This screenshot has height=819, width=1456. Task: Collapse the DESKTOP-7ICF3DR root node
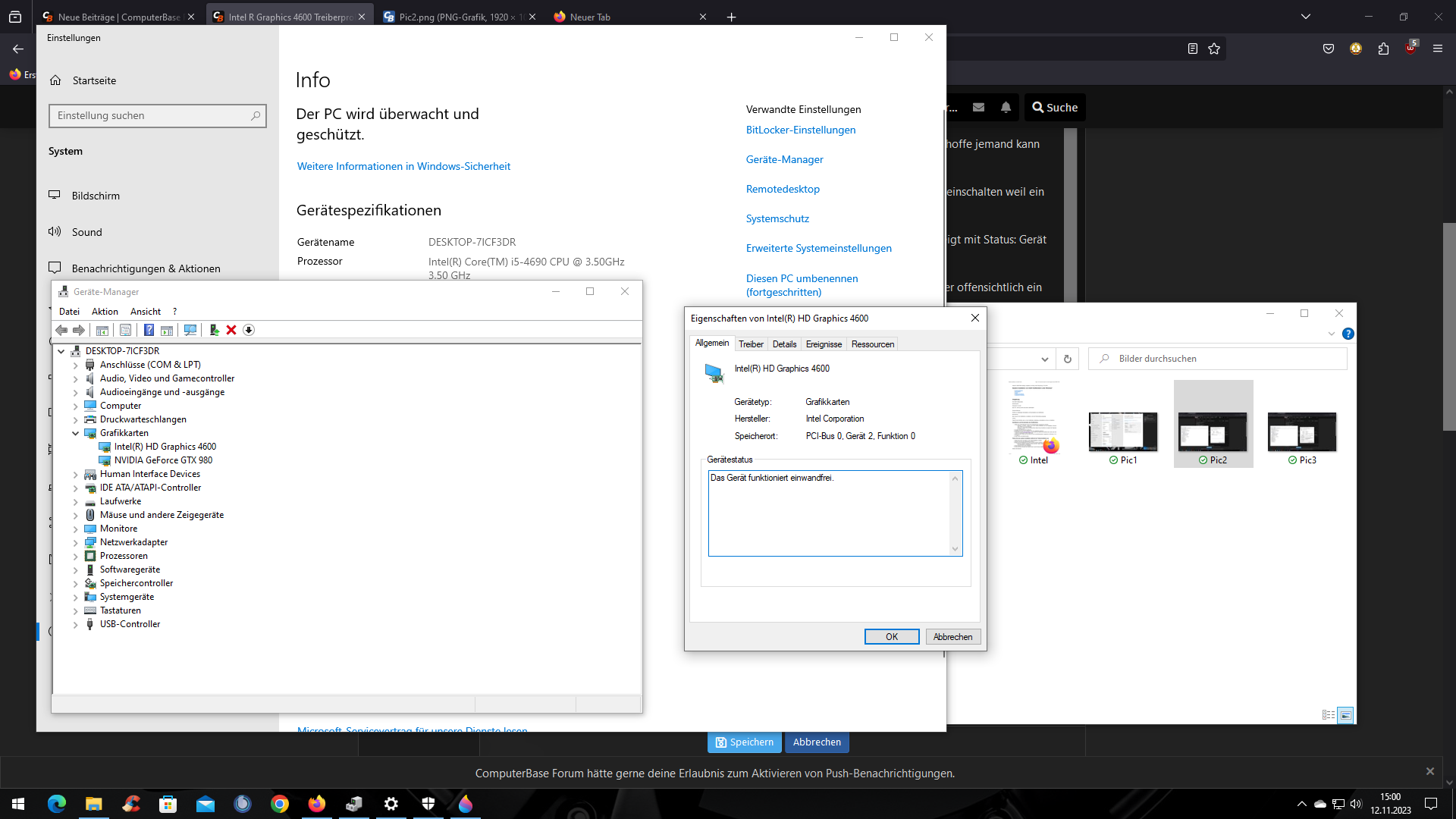61,351
